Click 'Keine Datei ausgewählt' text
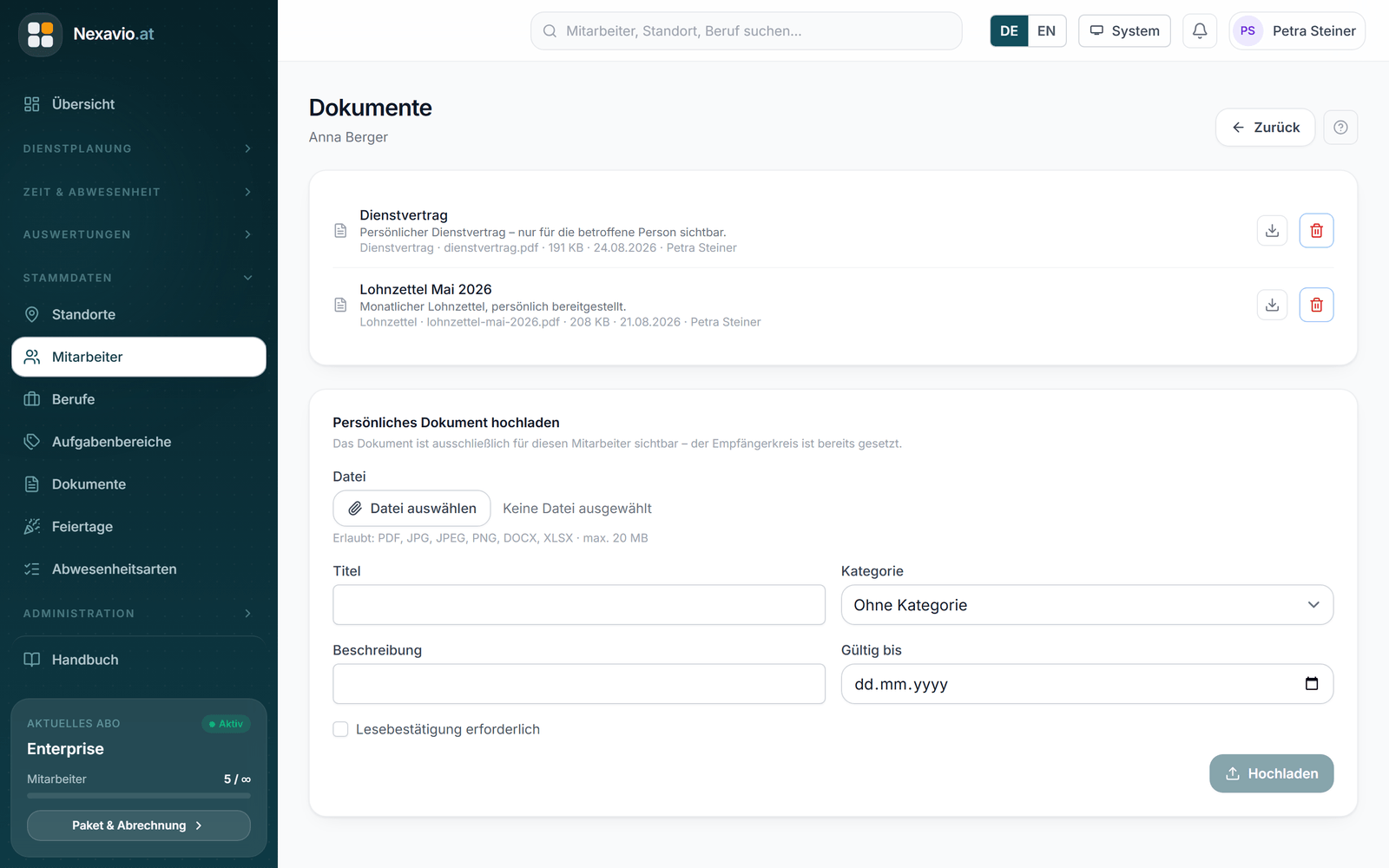This screenshot has height=868, width=1389. 577,509
